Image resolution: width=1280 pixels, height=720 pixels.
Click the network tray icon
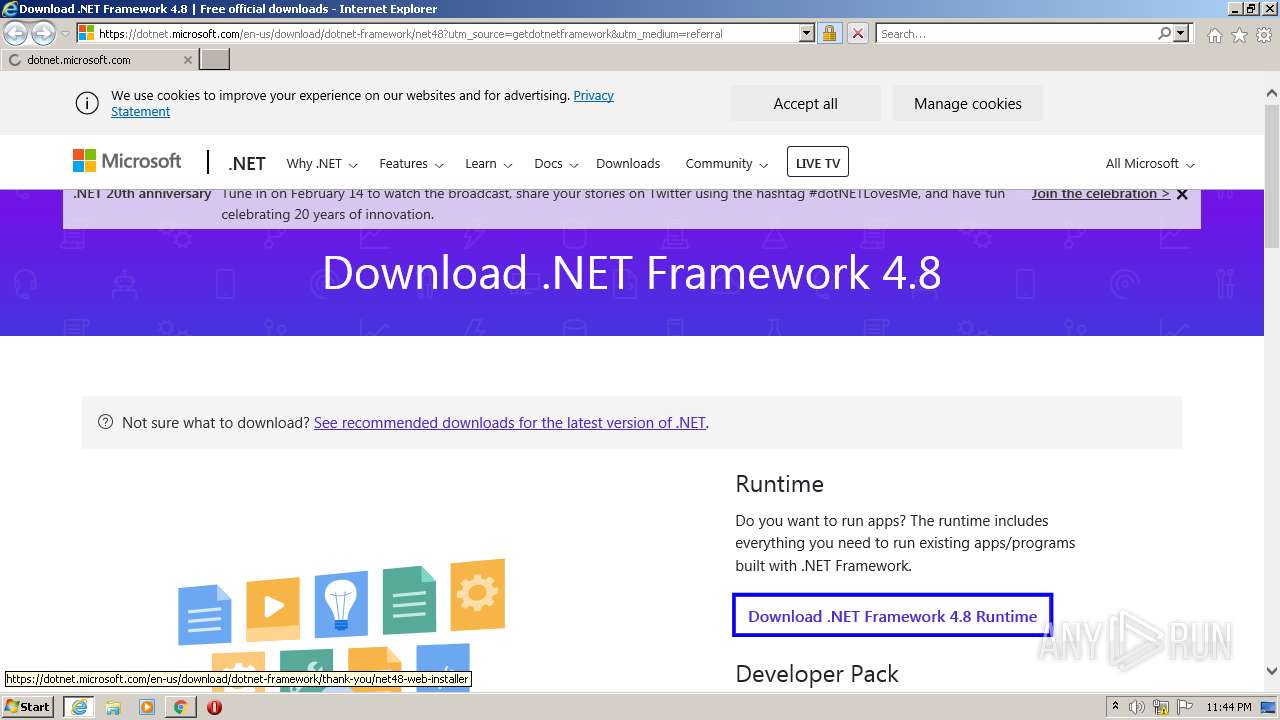(x=1161, y=707)
